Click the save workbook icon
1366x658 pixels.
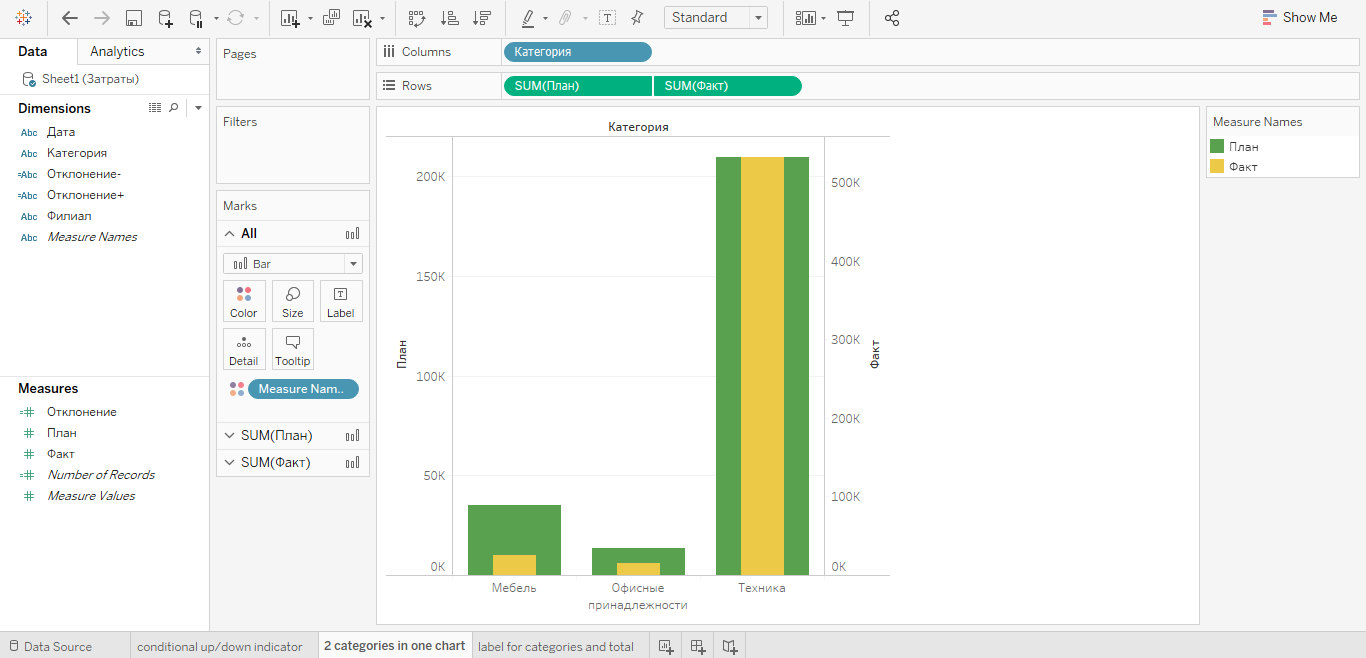[x=133, y=18]
